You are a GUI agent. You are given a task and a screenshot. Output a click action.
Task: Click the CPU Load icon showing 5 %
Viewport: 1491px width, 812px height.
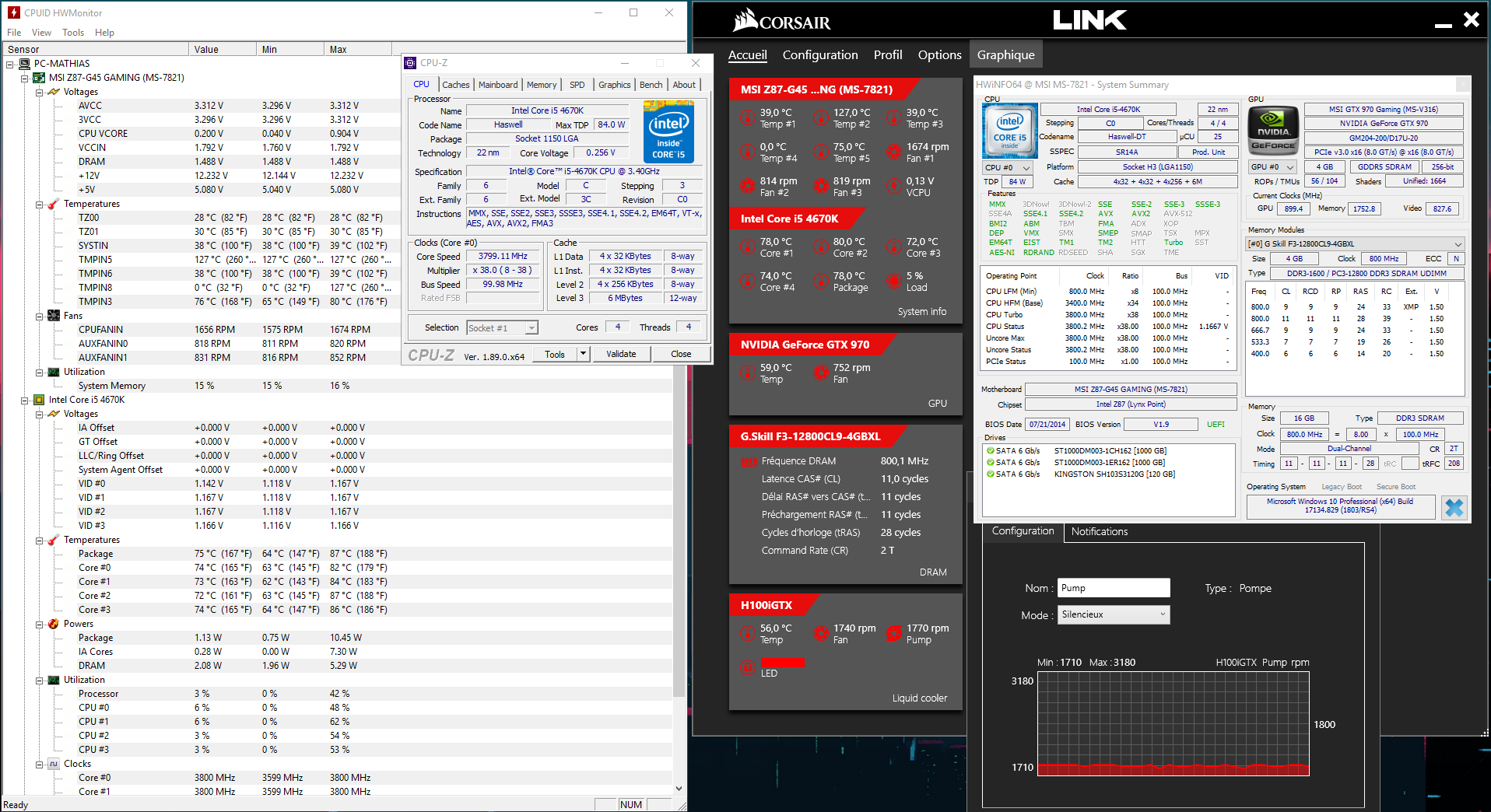point(894,282)
